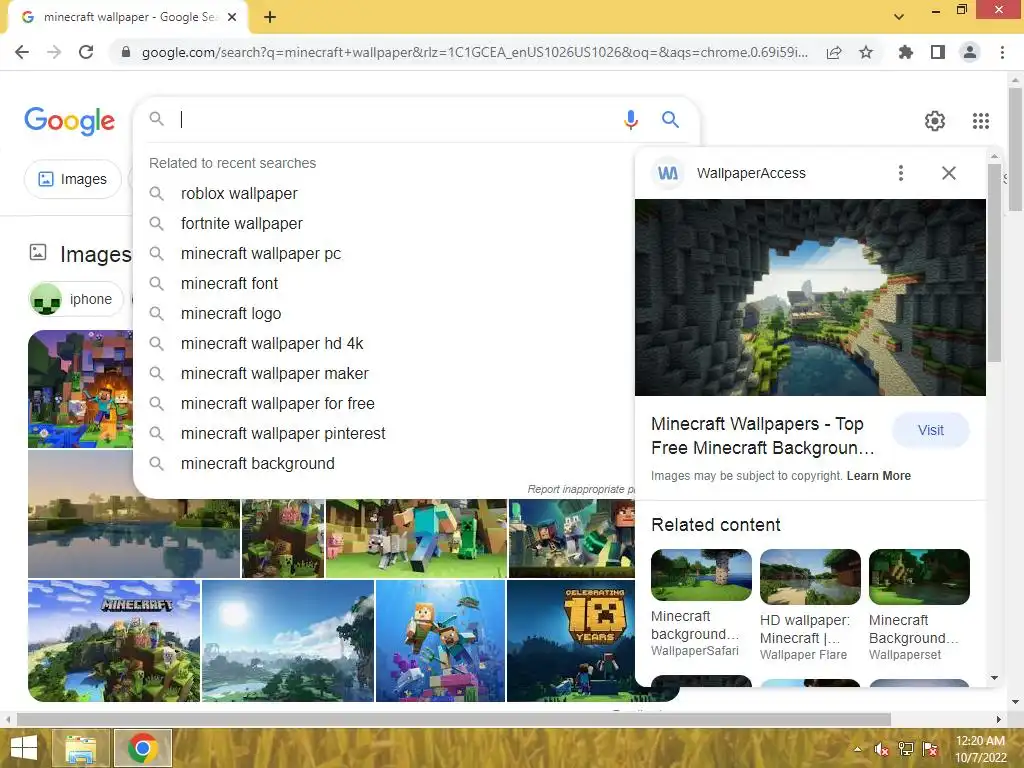Bookmark this page with star icon
This screenshot has width=1024, height=768.
[x=866, y=52]
